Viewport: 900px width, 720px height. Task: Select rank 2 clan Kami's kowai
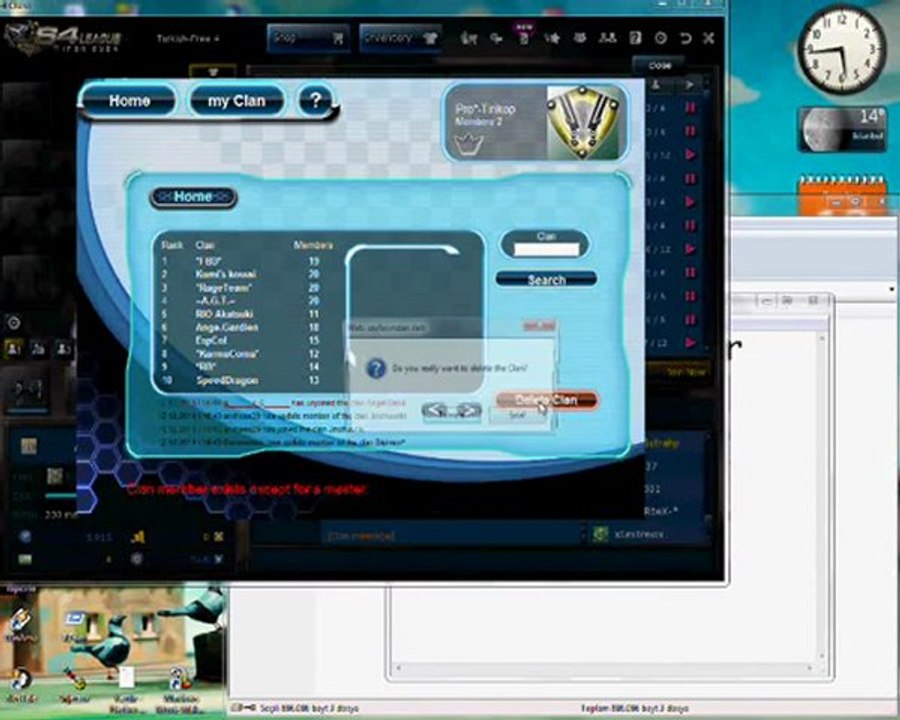240,274
